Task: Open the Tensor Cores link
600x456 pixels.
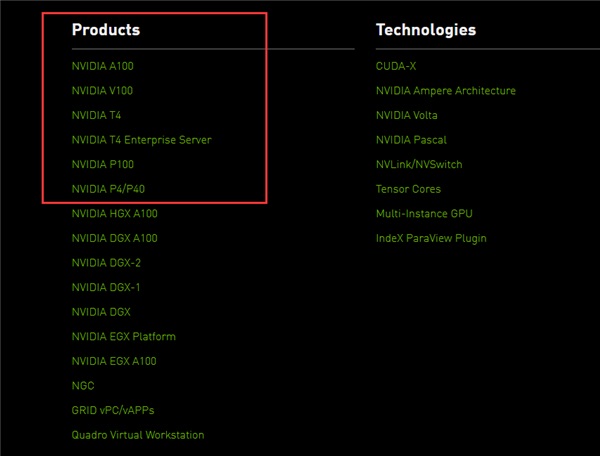Action: coord(408,189)
